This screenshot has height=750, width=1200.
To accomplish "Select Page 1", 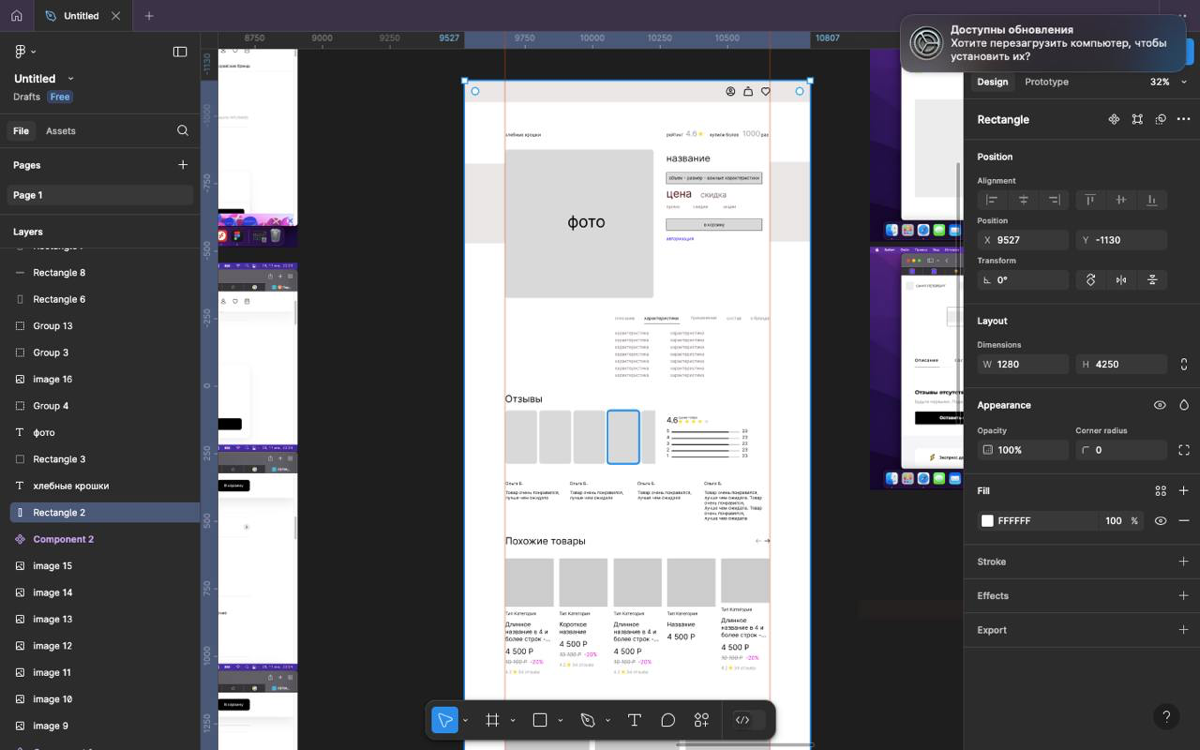I will tap(100, 195).
